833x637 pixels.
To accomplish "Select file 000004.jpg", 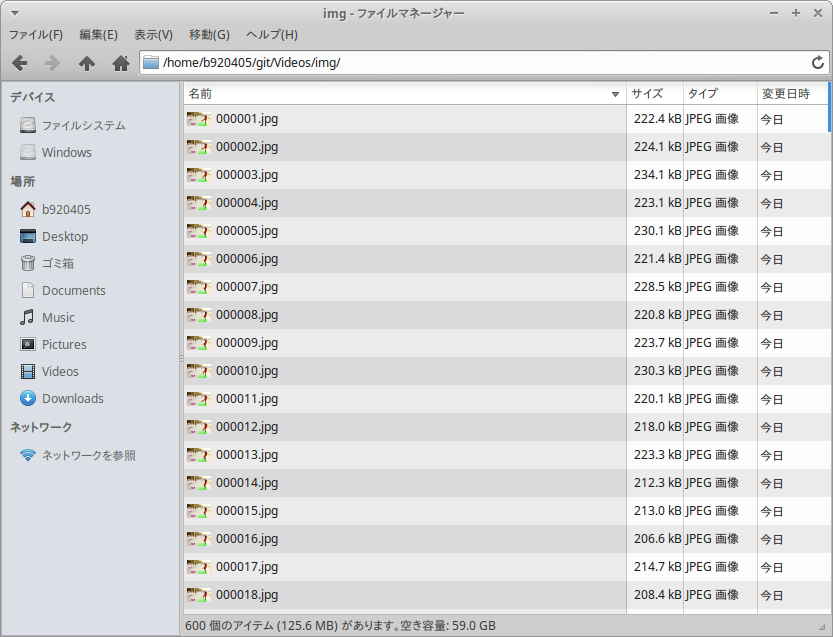I will click(x=405, y=203).
